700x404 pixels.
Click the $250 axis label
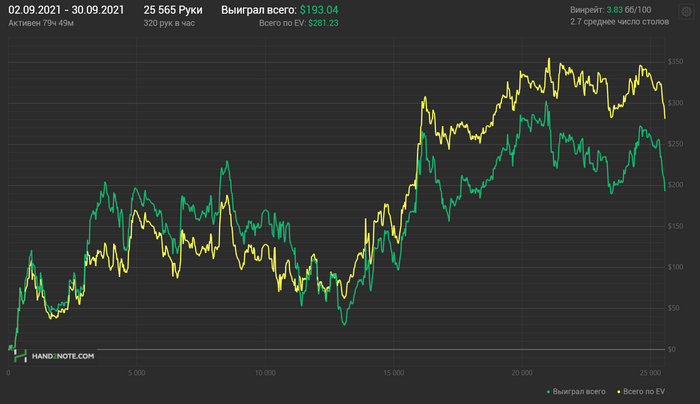[x=675, y=144]
